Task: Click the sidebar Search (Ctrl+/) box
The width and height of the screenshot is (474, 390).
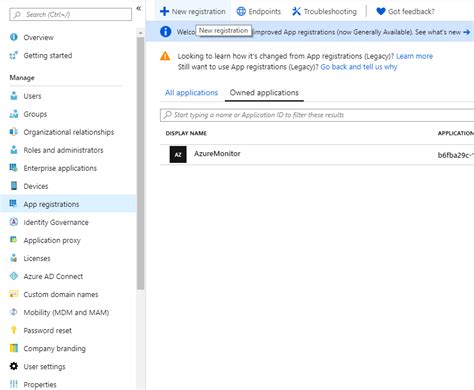Action: tap(70, 14)
